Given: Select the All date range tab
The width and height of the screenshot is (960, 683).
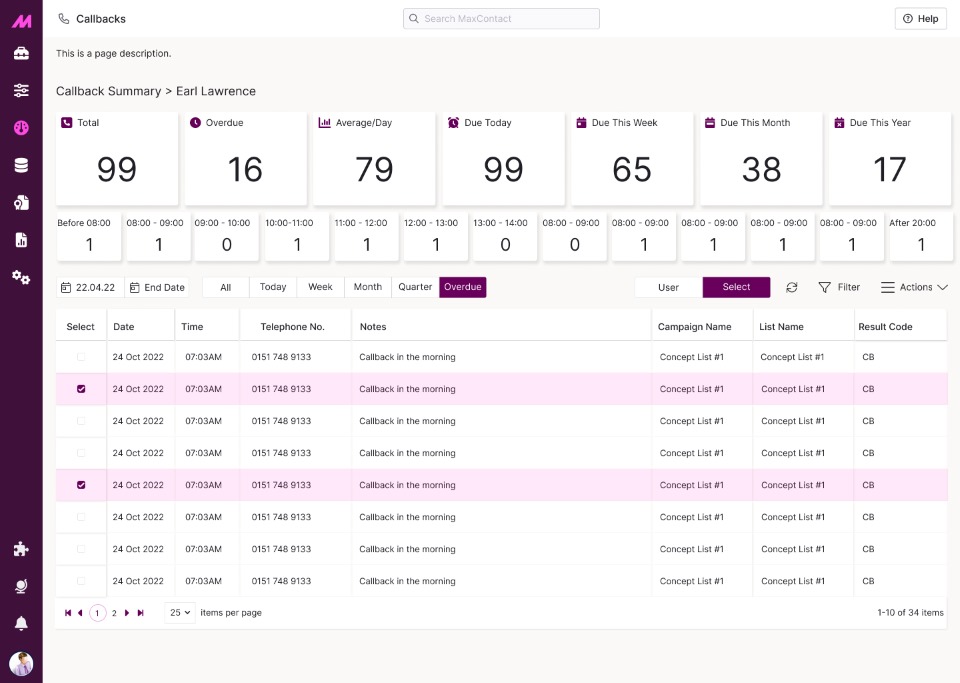Looking at the screenshot, I should click(x=225, y=287).
